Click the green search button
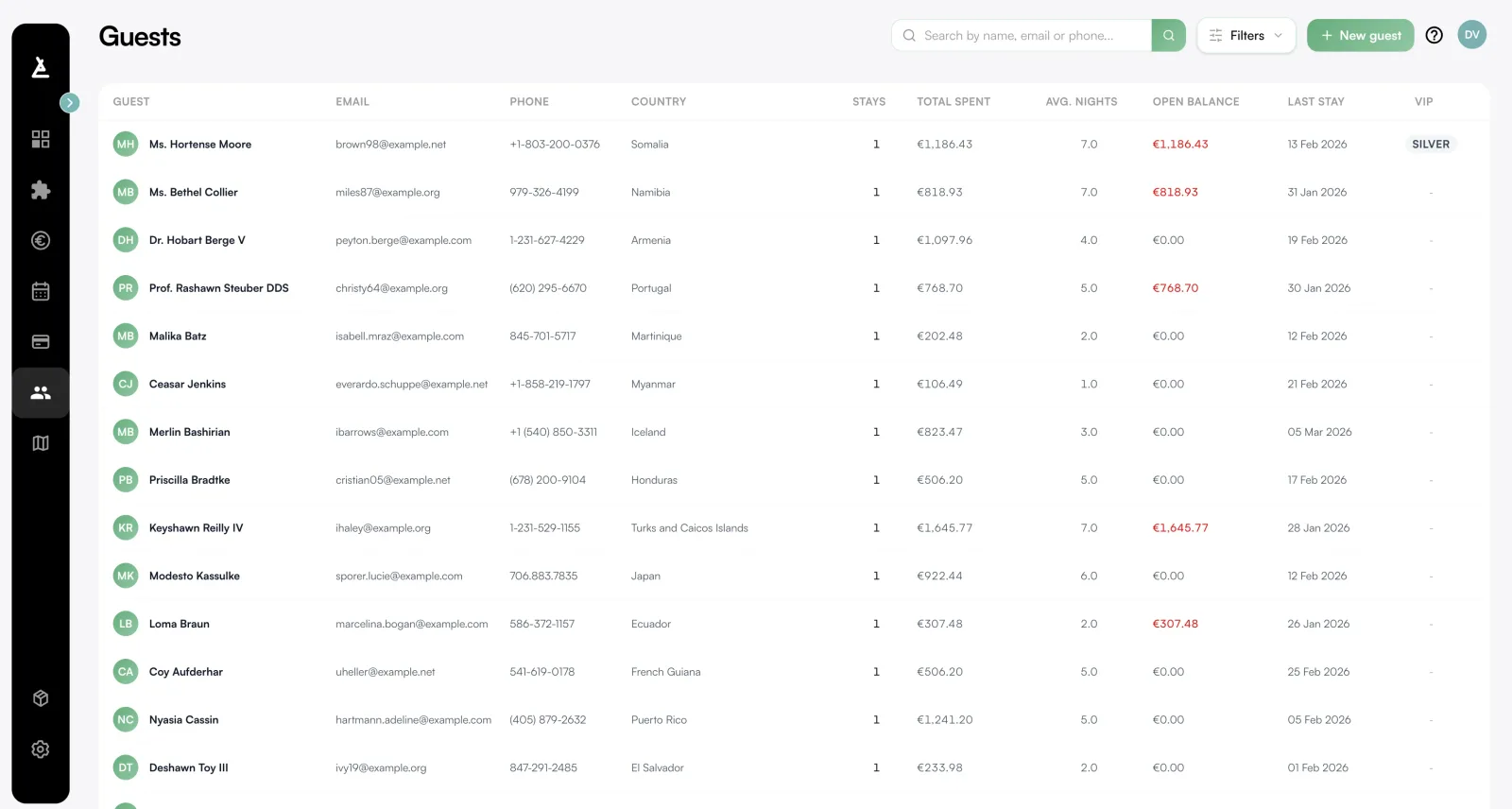Image resolution: width=1512 pixels, height=809 pixels. 1168,36
